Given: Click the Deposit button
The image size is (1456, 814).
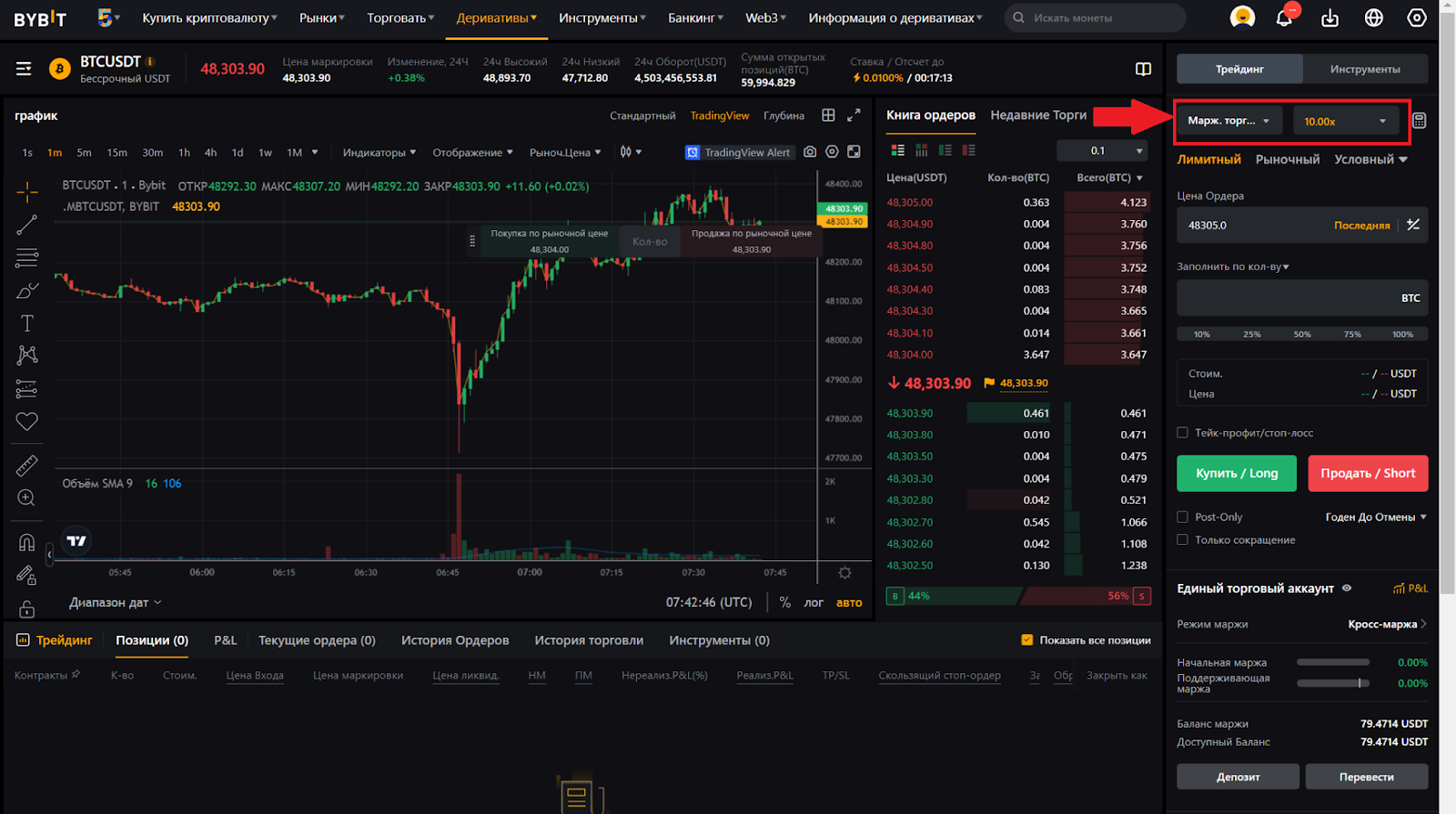Looking at the screenshot, I should (1238, 777).
